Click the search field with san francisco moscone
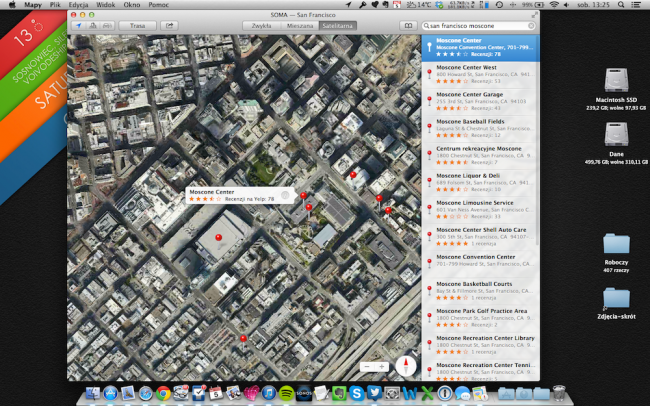Viewport: 650px width, 406px height. (478, 26)
